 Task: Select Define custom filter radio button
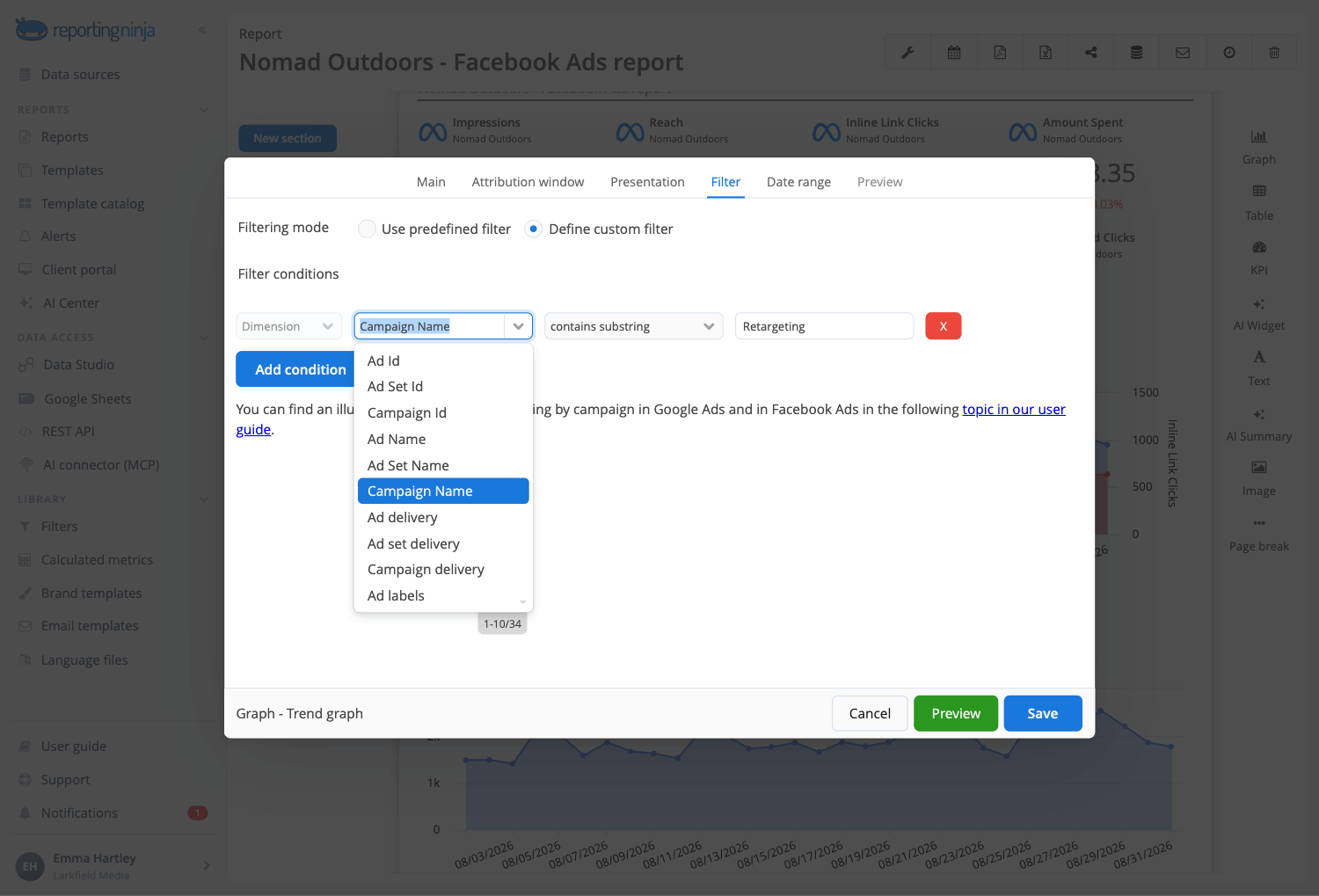533,229
